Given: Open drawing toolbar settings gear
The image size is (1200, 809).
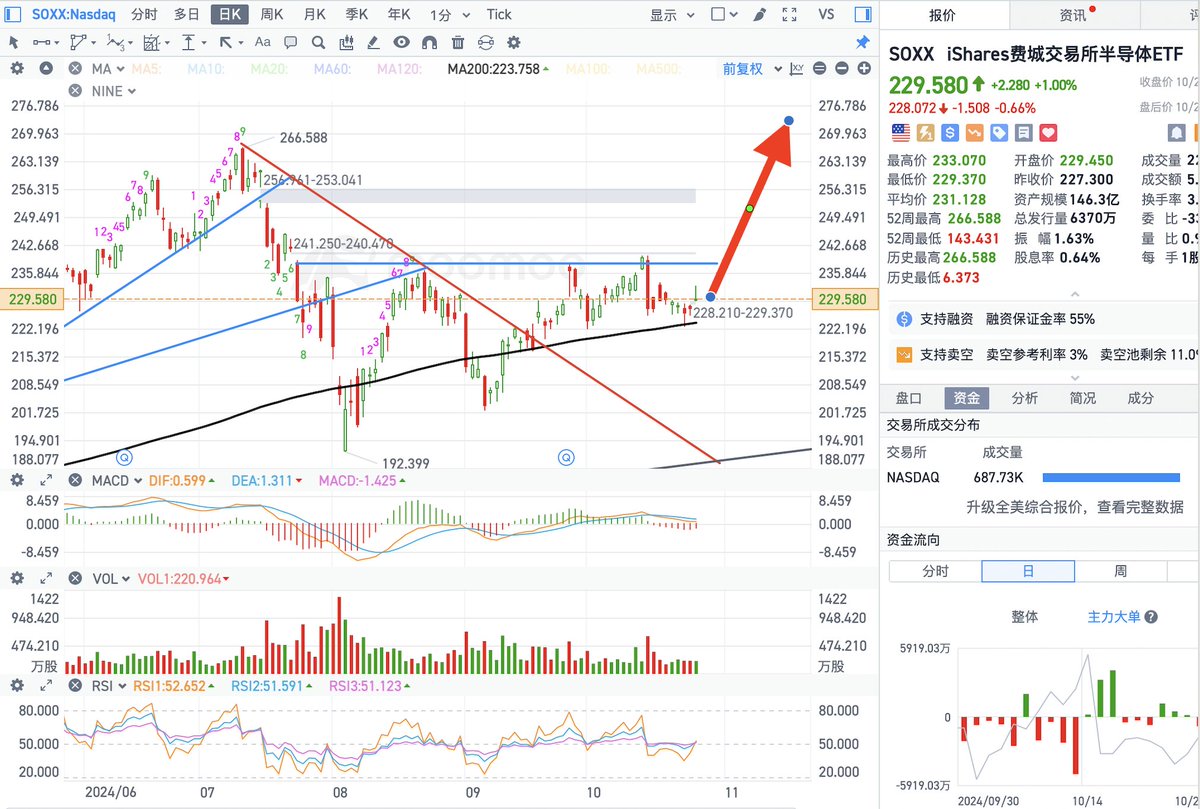Looking at the screenshot, I should [x=515, y=42].
